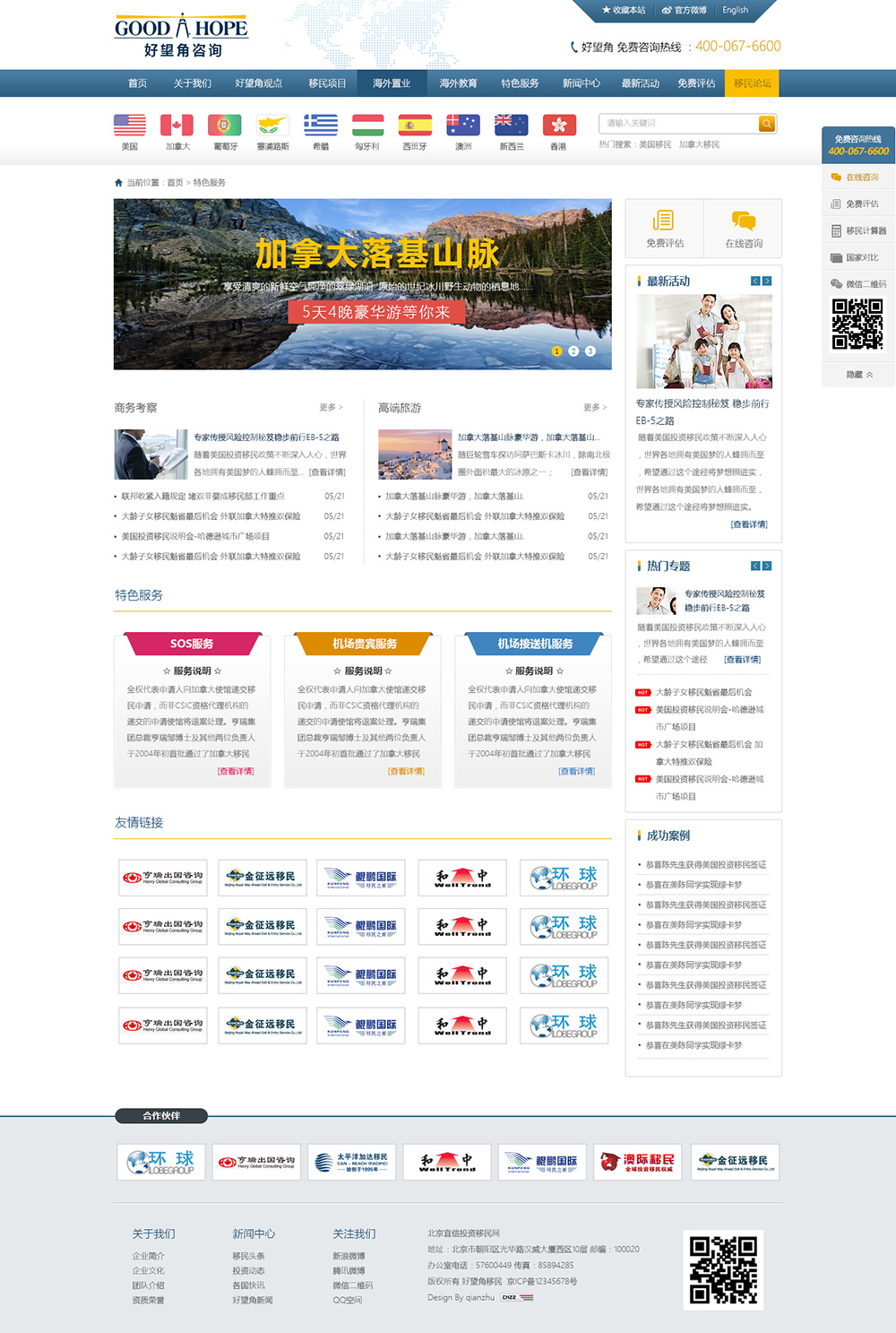The height and width of the screenshot is (1333, 896).
Task: Collapse floating sidebar with 隐藏 button
Action: click(858, 375)
